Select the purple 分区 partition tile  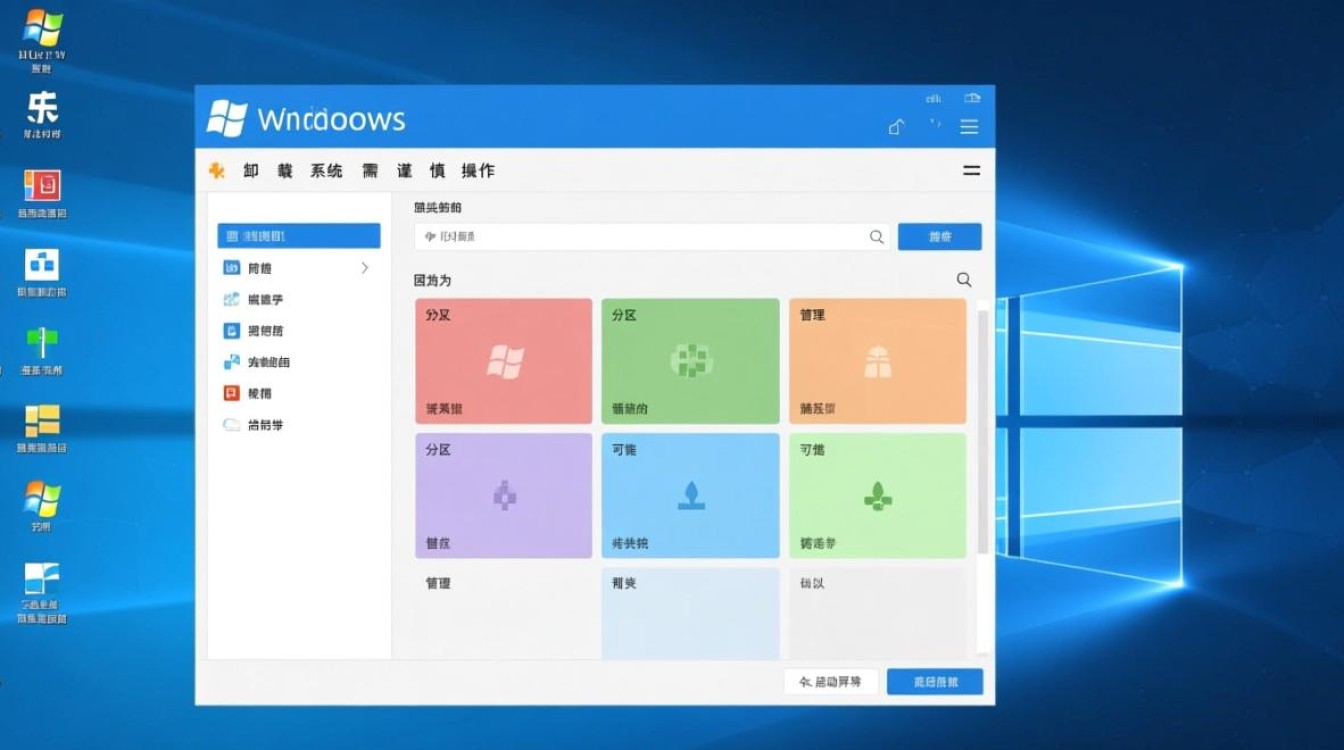click(503, 494)
